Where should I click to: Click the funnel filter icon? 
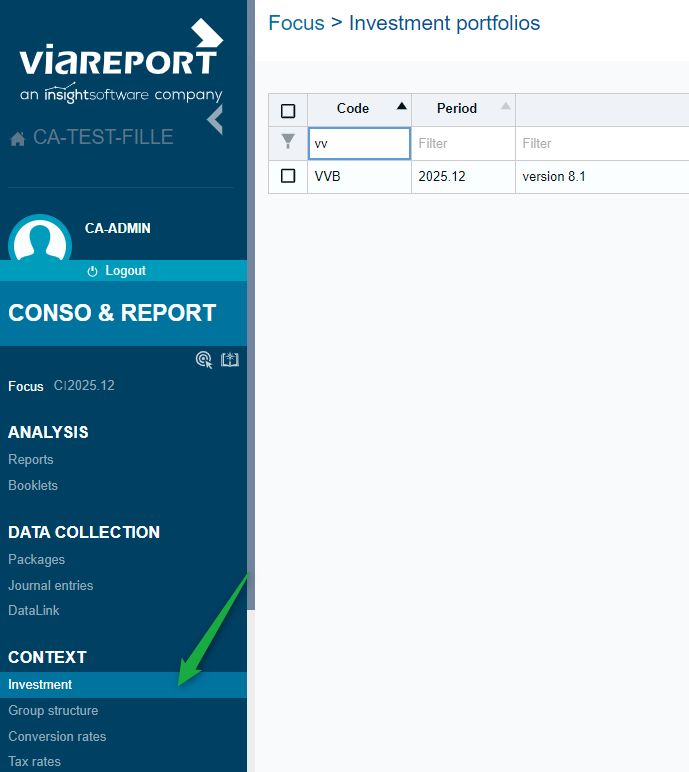click(x=288, y=141)
